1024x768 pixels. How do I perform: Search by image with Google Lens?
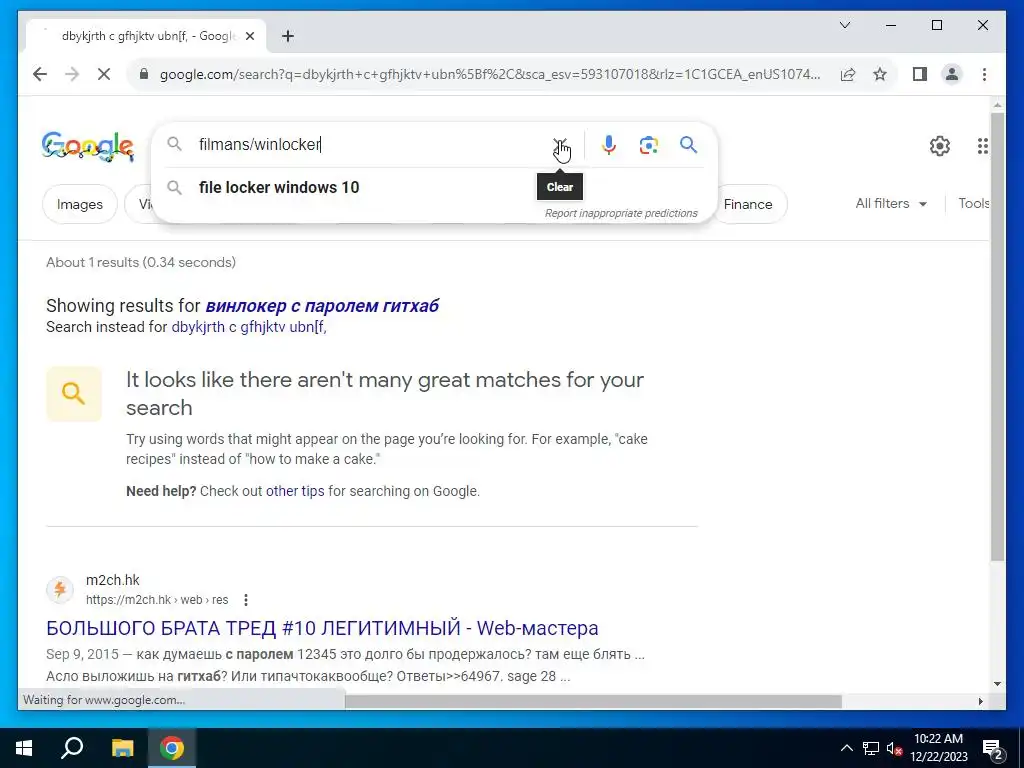coord(648,145)
